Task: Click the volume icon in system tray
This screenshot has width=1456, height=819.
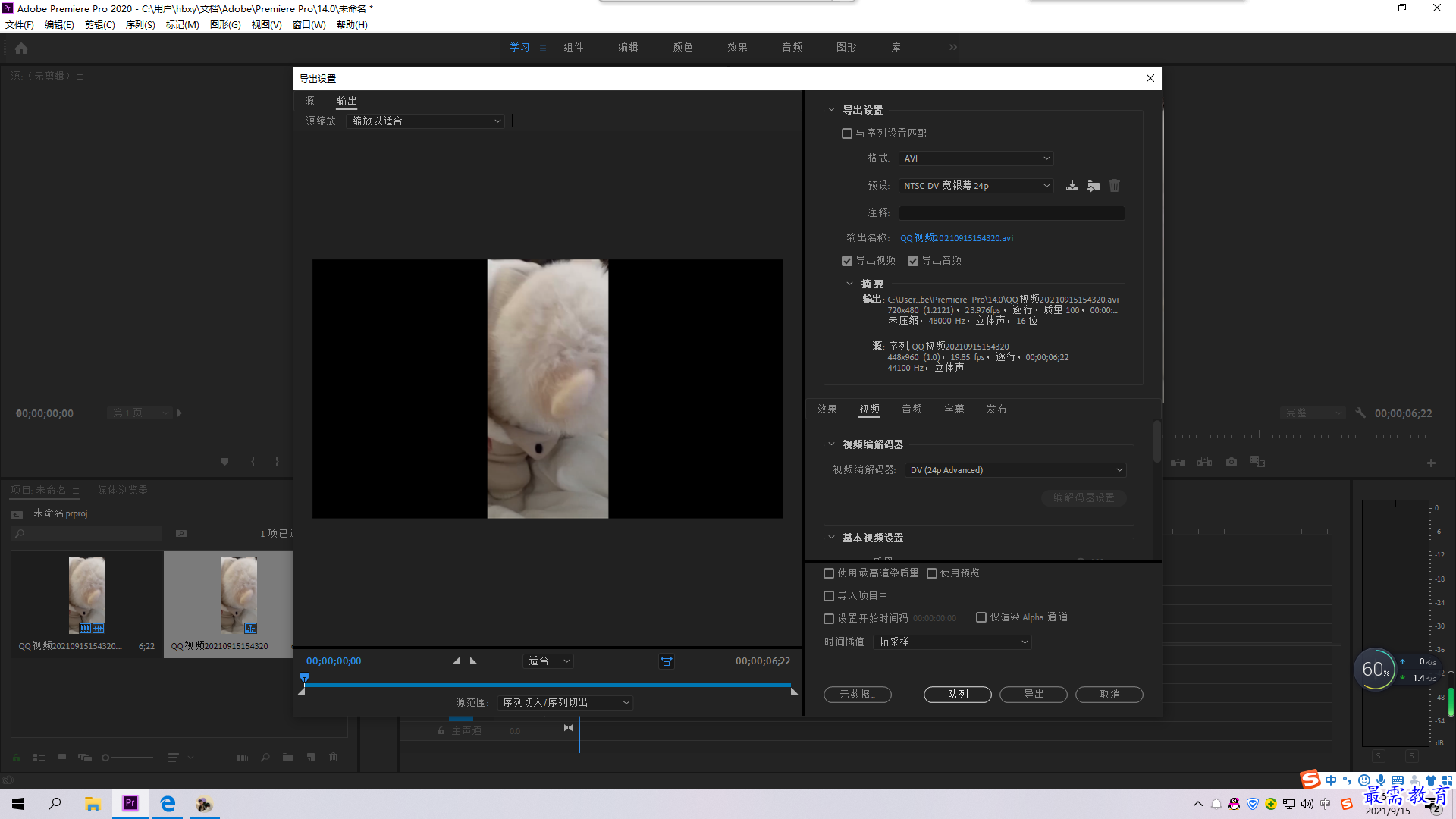Action: point(1307,804)
